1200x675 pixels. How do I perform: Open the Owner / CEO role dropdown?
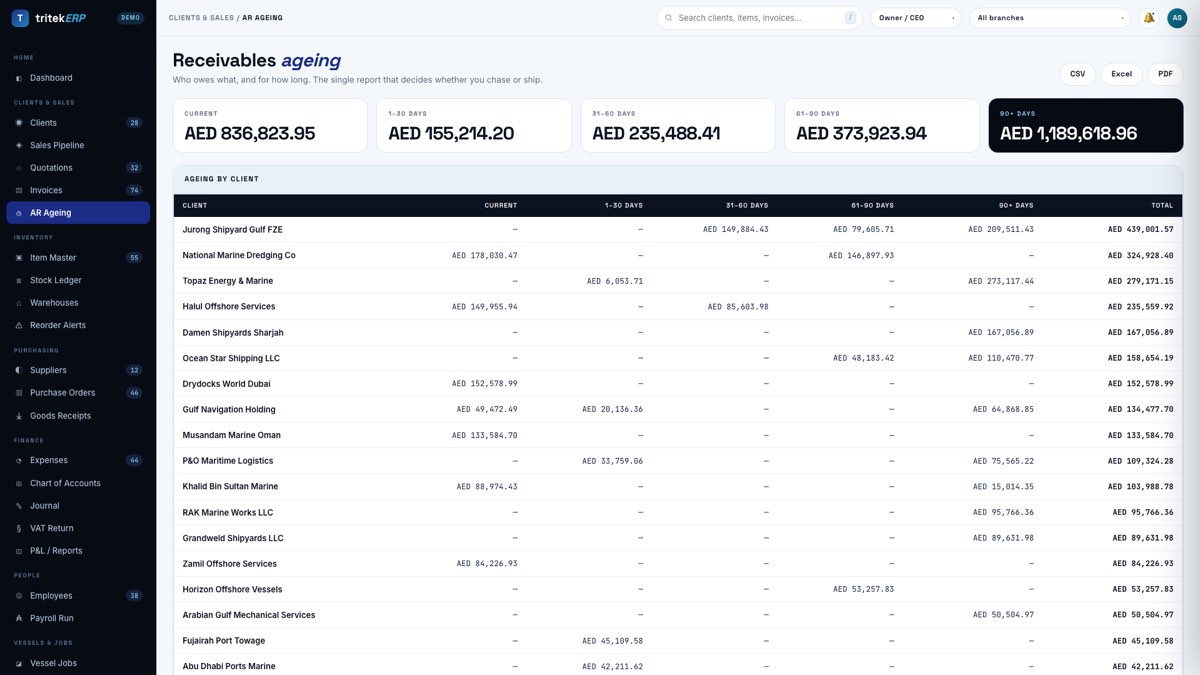pyautogui.click(x=916, y=18)
